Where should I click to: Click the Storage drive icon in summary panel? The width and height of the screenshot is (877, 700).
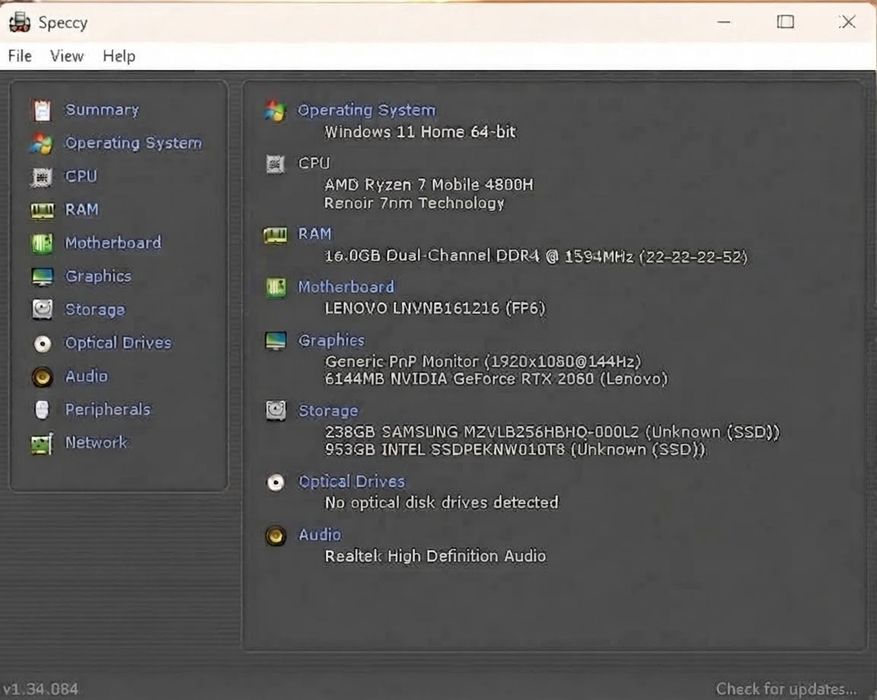point(276,411)
